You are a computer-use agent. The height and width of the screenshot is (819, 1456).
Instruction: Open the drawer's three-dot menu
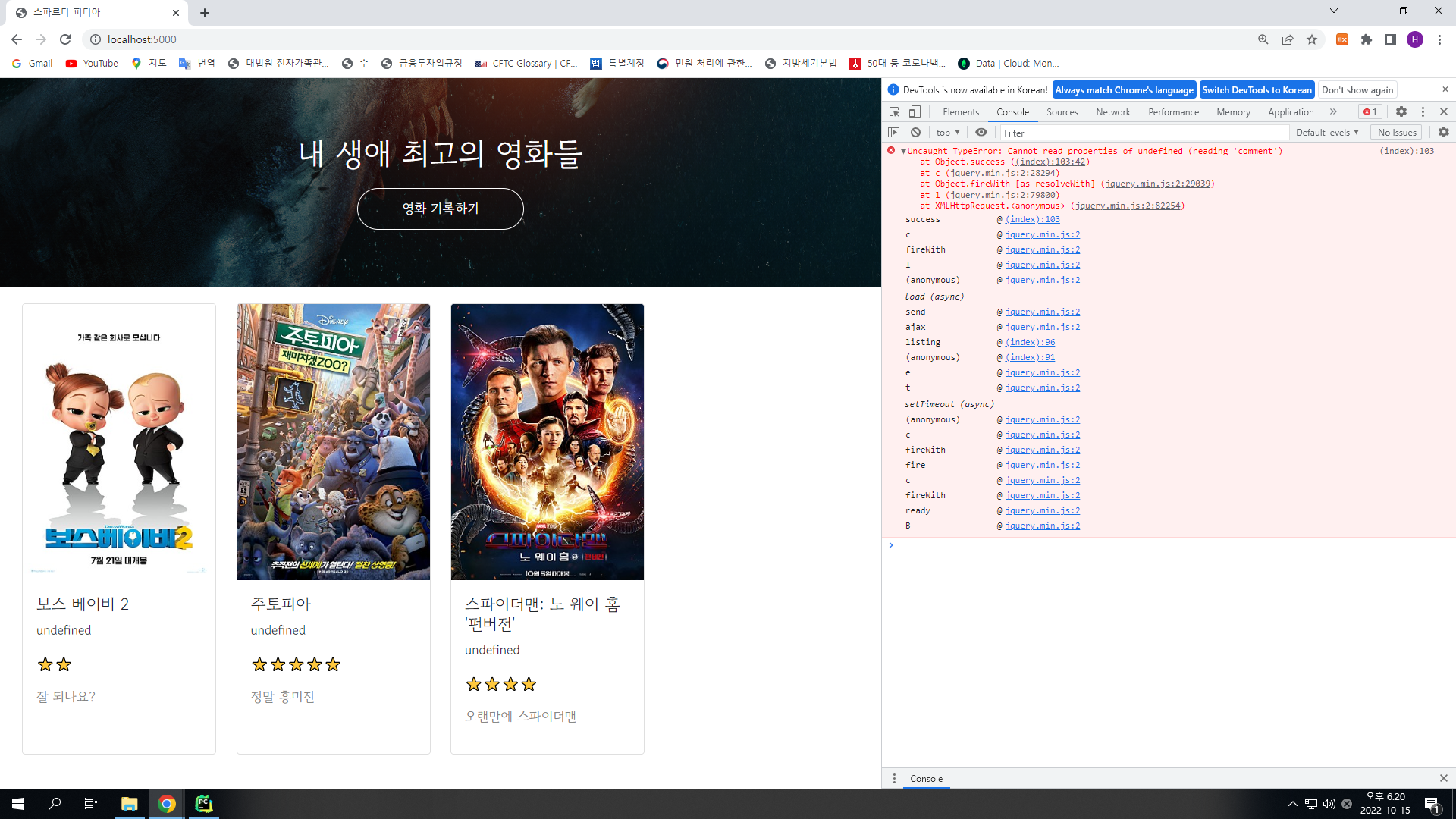(x=894, y=778)
